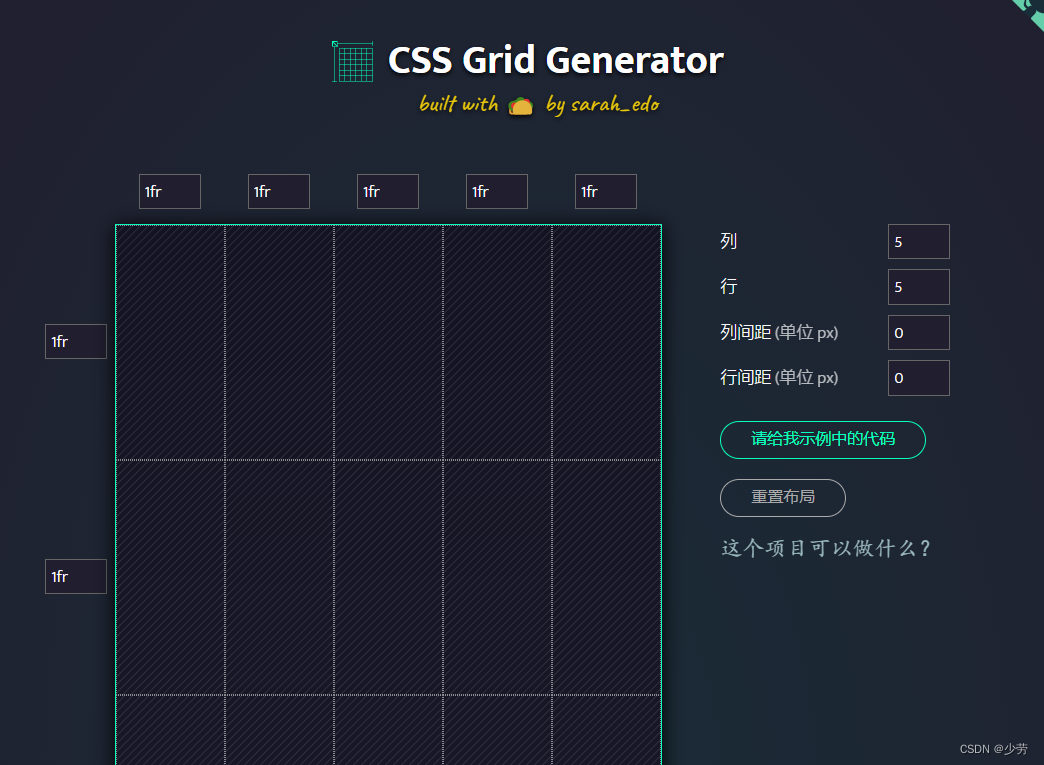The height and width of the screenshot is (765, 1044).
Task: Edit the second row's 1fr height field
Action: (76, 577)
